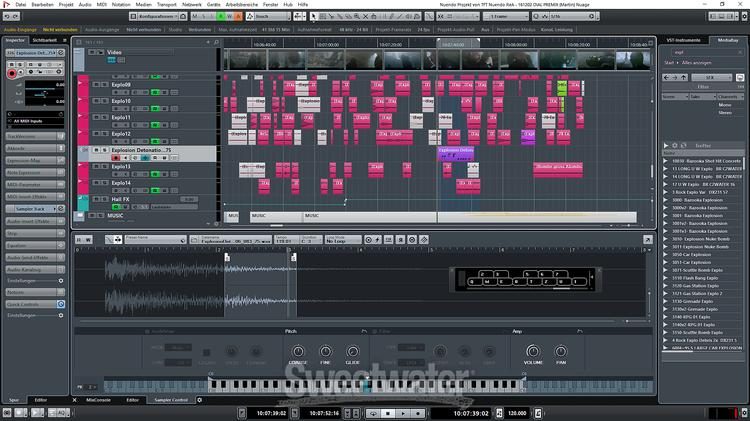Open the Setup gear in toolbar corner
Image resolution: width=750 pixels, height=421 pixels.
coord(745,16)
